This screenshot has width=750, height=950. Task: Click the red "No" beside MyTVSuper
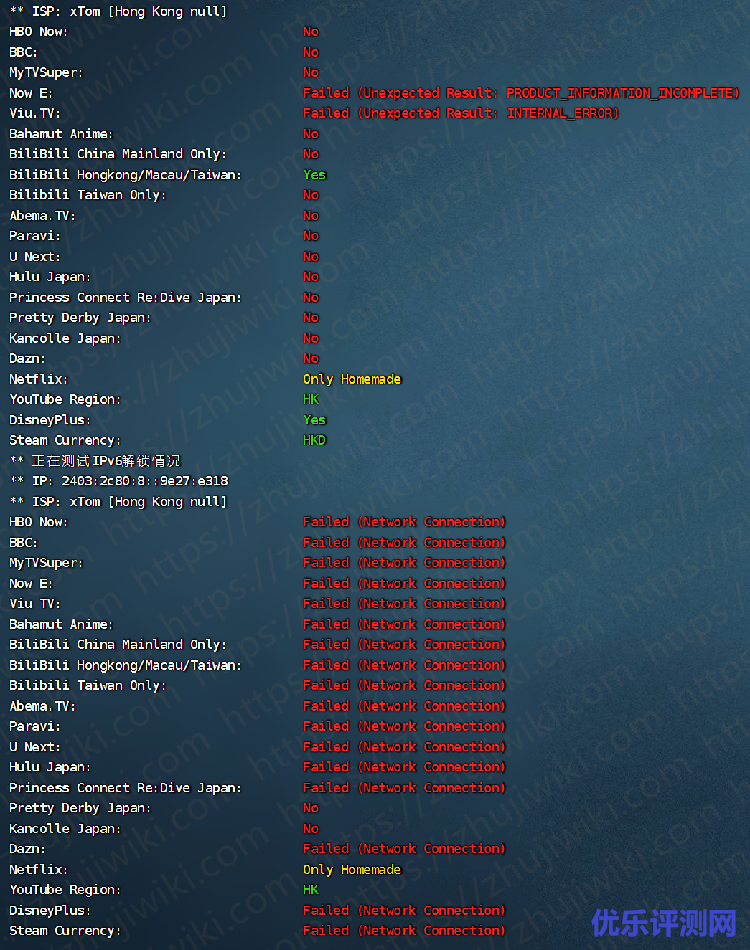pos(311,73)
